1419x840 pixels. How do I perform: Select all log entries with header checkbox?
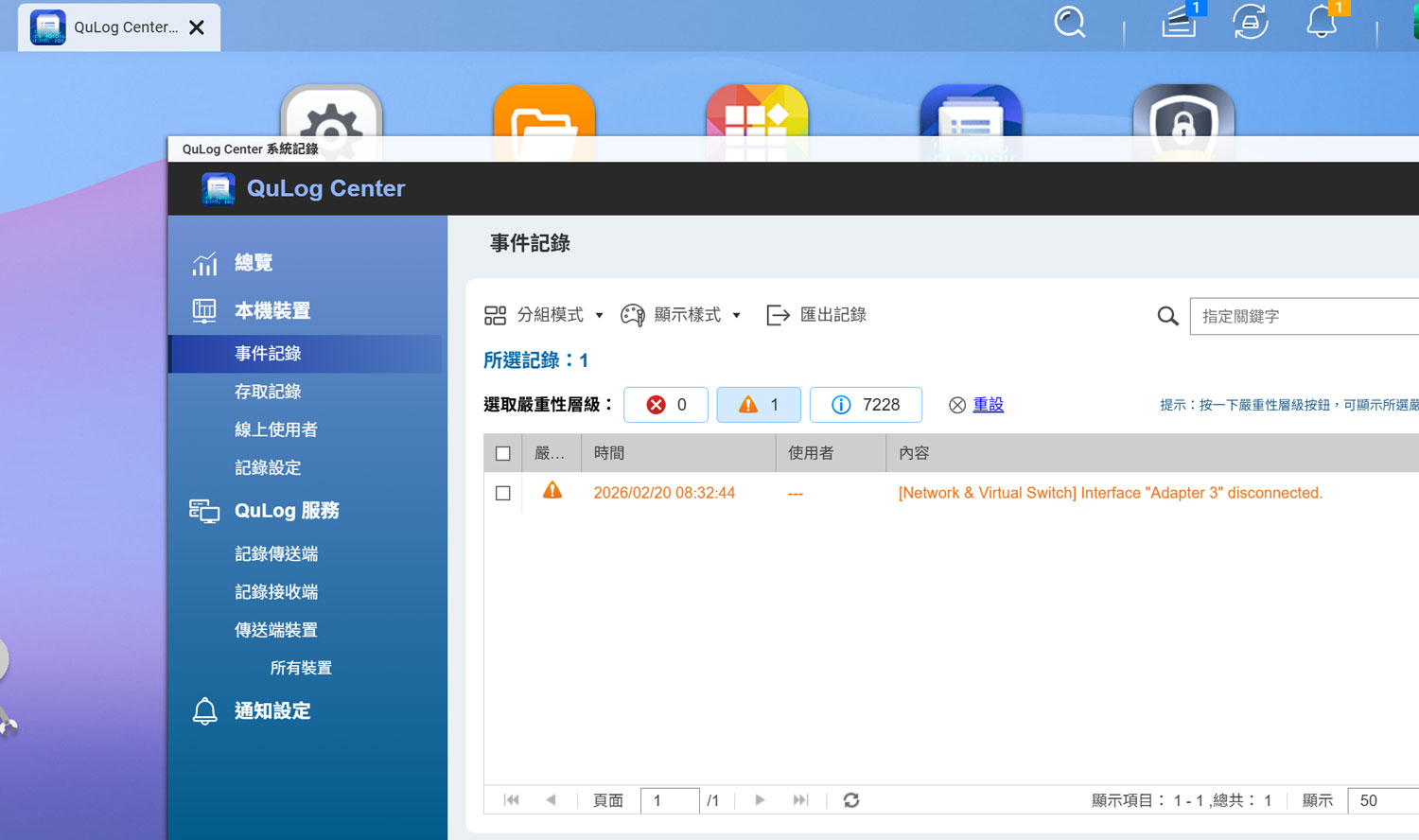(503, 454)
